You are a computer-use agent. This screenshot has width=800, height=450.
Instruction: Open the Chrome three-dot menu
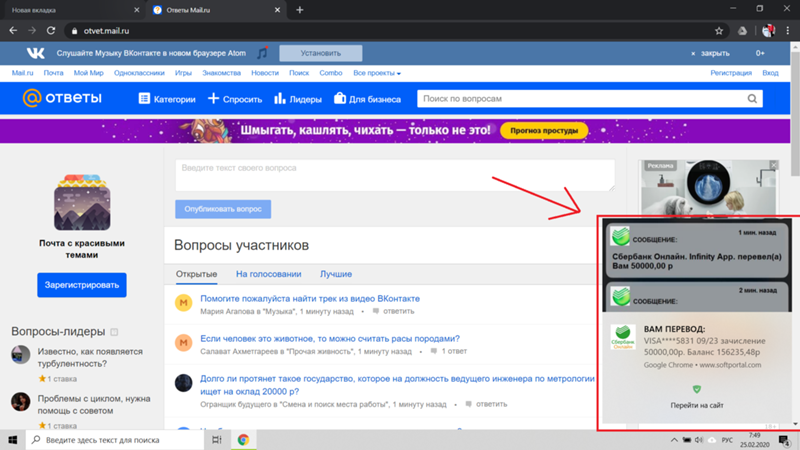(x=788, y=31)
